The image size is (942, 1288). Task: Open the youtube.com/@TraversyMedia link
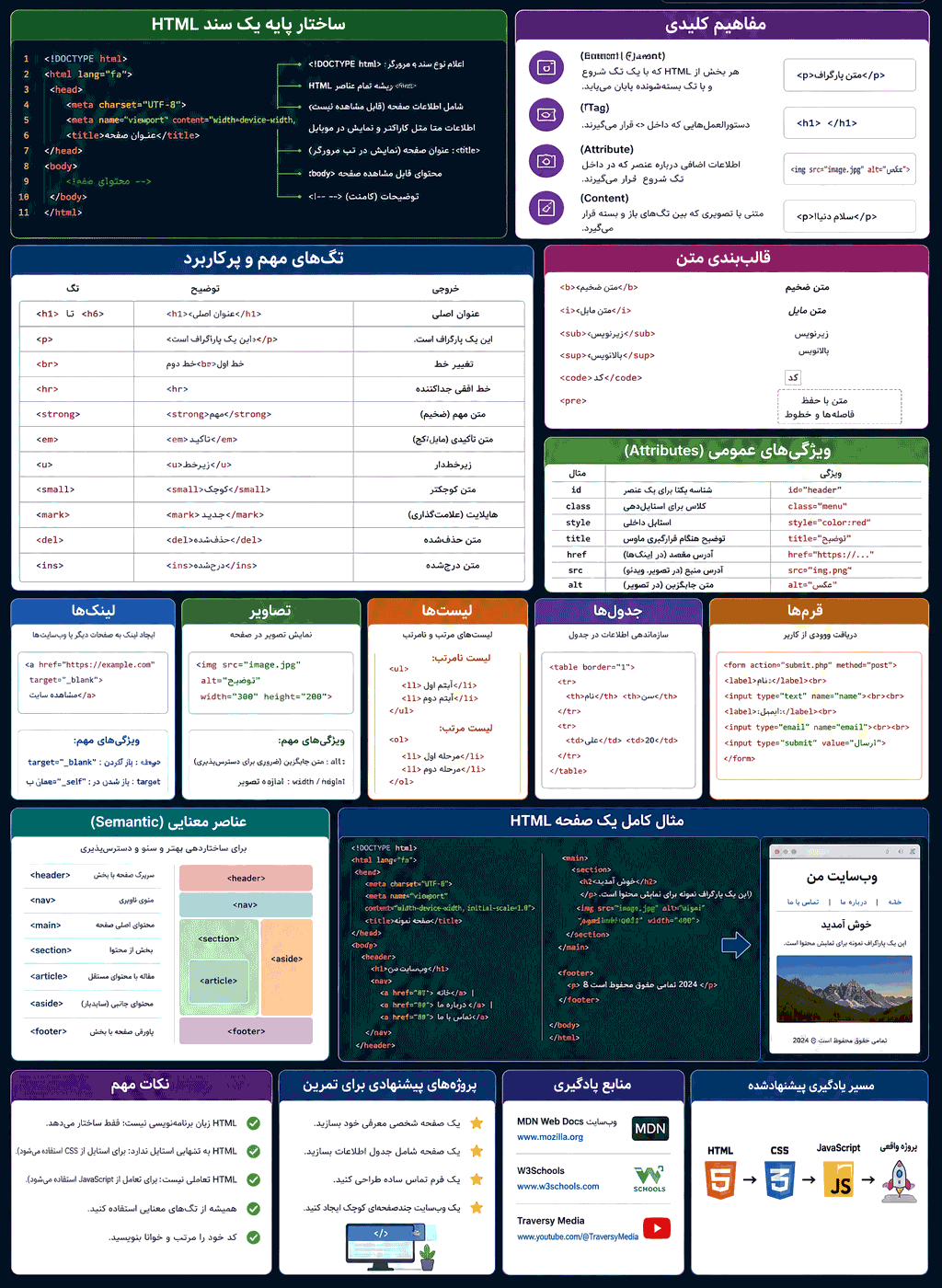(578, 1236)
